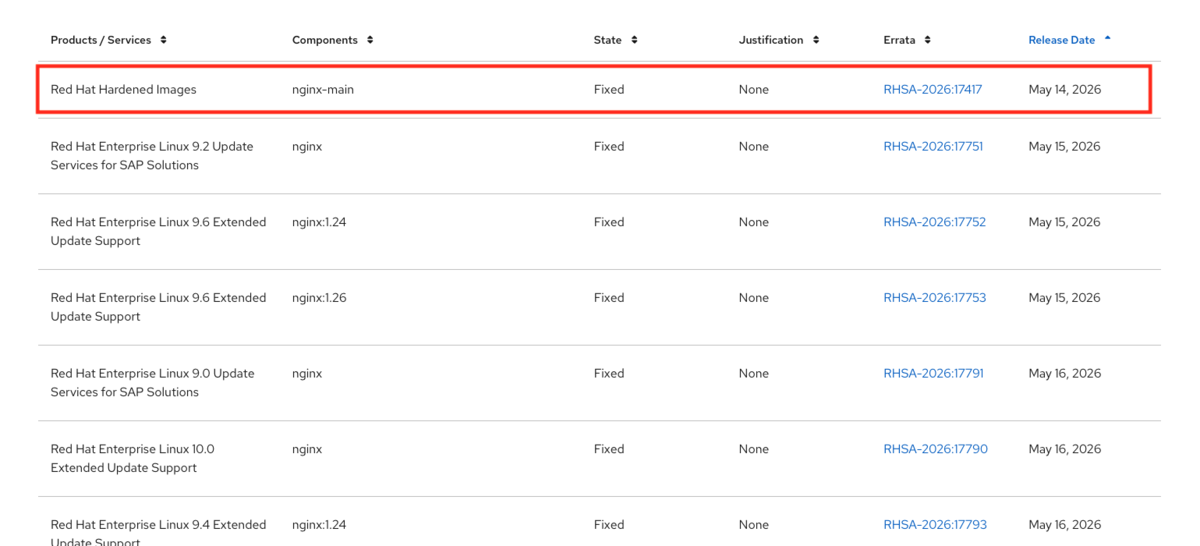Viewport: 1200px width, 546px height.
Task: Click 'Fixed' state in the RHSA-2026:17790 row
Action: tap(609, 449)
